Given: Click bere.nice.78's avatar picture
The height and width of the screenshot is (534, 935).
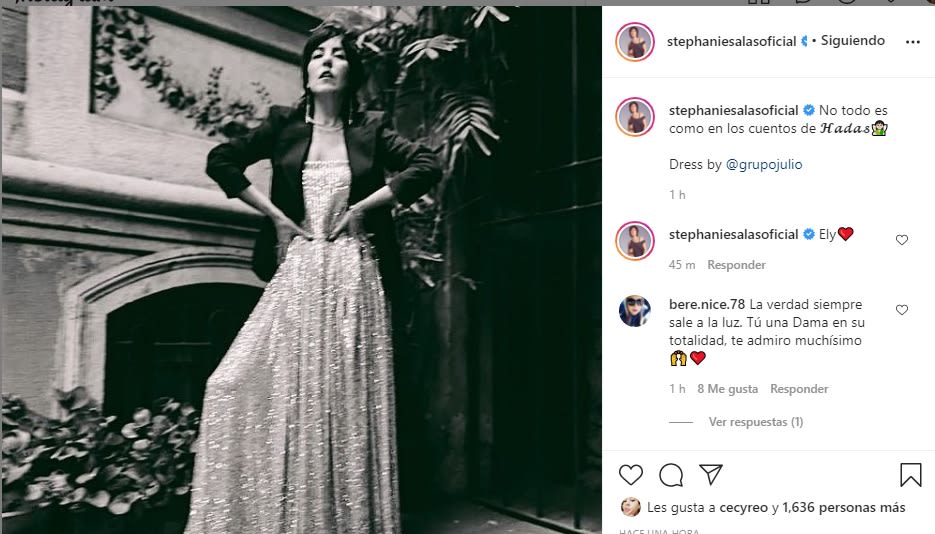Looking at the screenshot, I should [x=635, y=311].
